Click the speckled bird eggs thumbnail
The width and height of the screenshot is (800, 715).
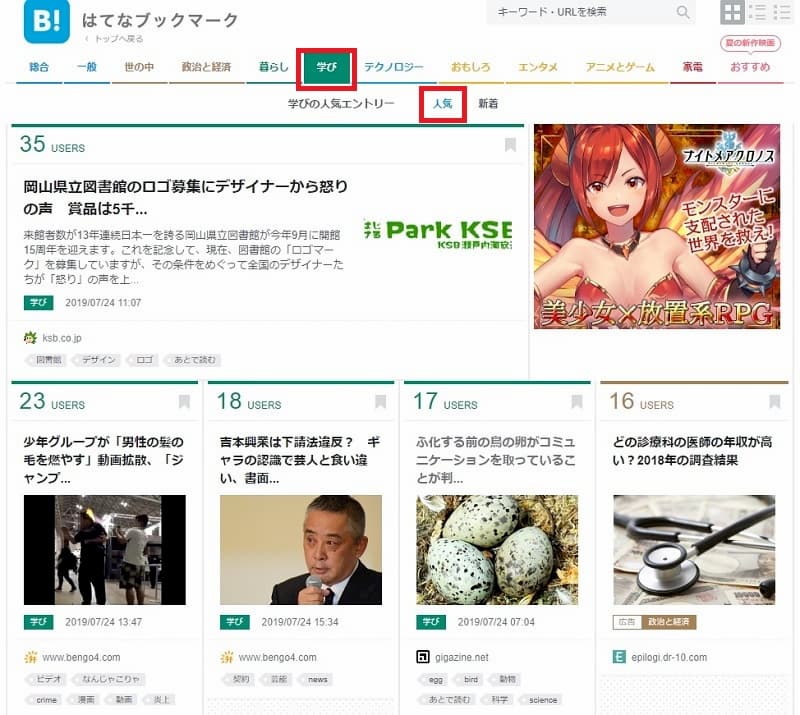497,550
